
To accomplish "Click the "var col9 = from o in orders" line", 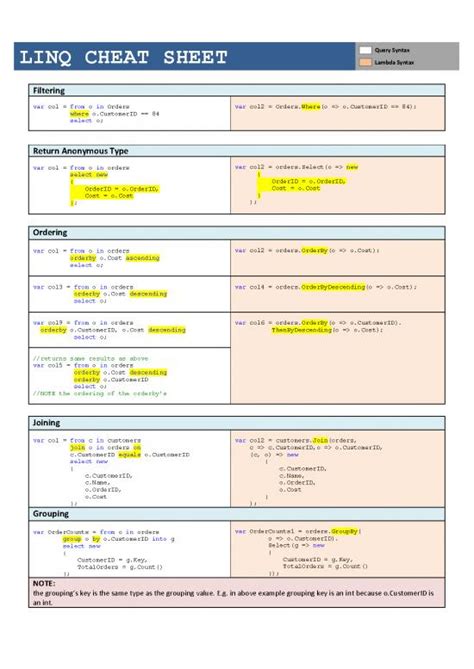I will pos(83,323).
